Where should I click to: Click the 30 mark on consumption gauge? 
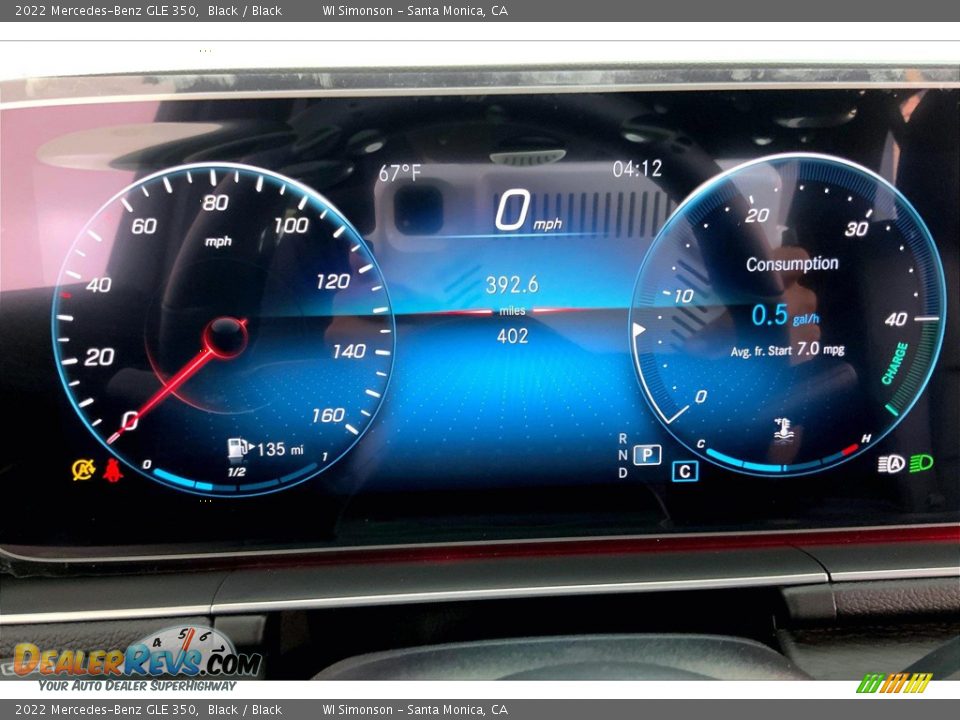pyautogui.click(x=856, y=229)
